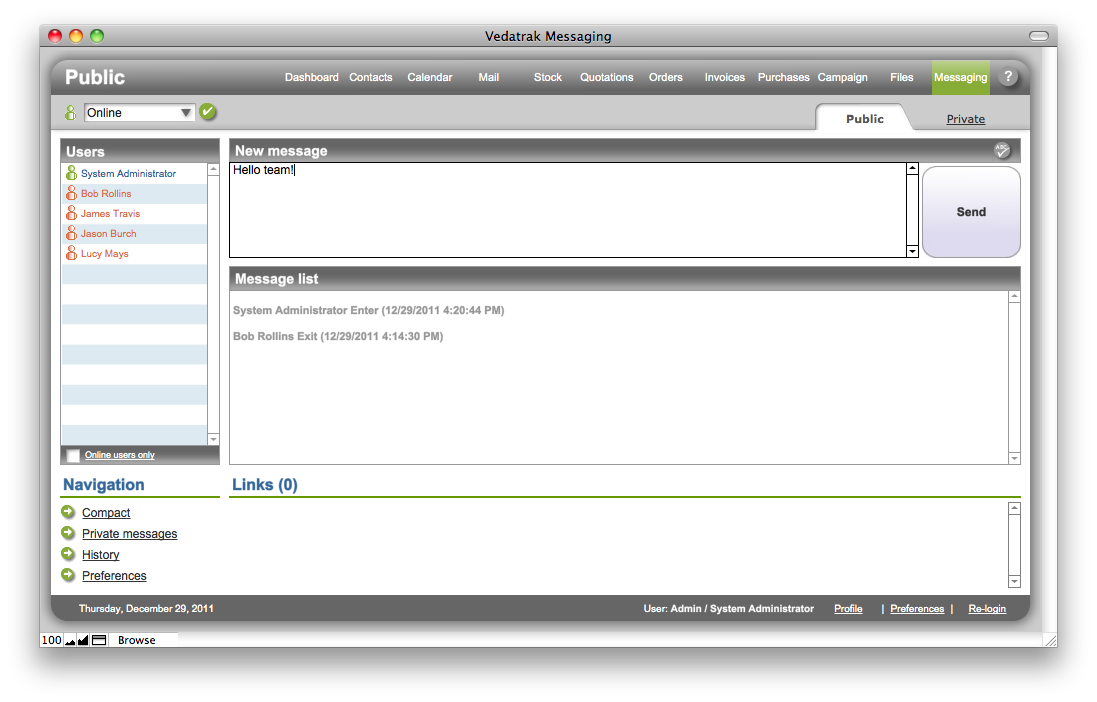Open the Files module
Image resolution: width=1097 pixels, height=702 pixels.
(901, 77)
